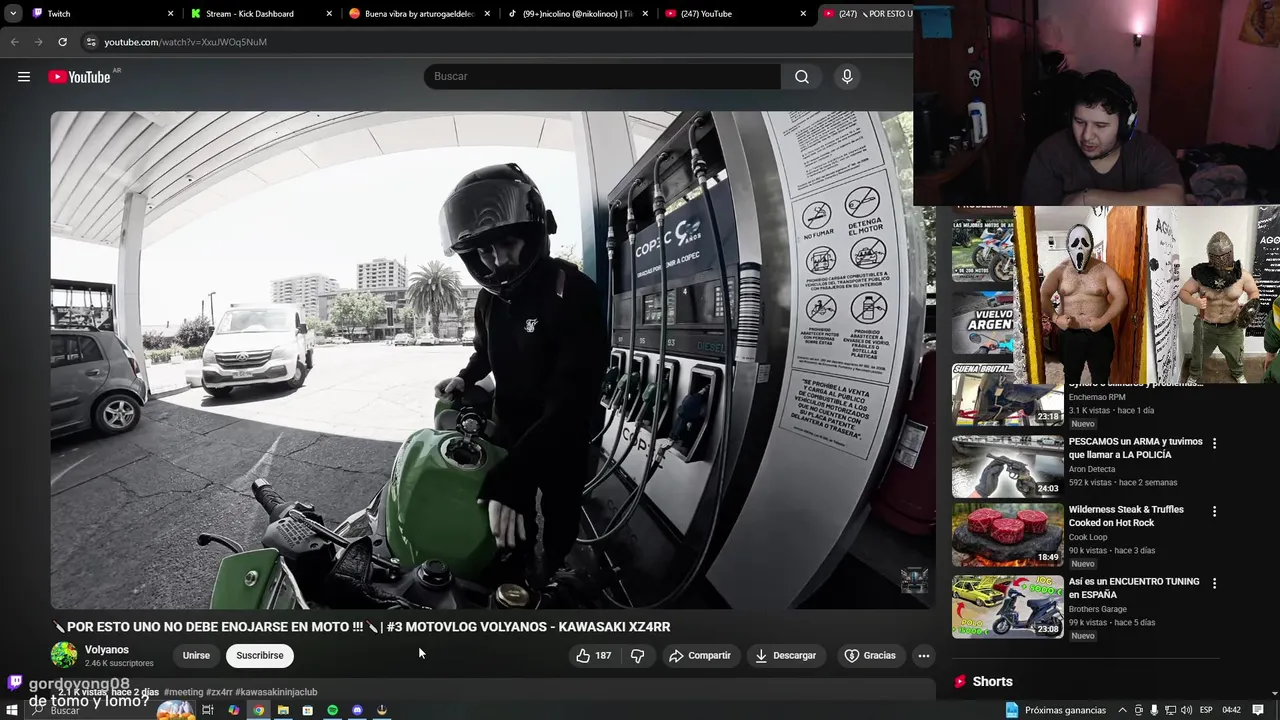1280x720 pixels.
Task: Click the browser address bar URL
Action: [185, 42]
